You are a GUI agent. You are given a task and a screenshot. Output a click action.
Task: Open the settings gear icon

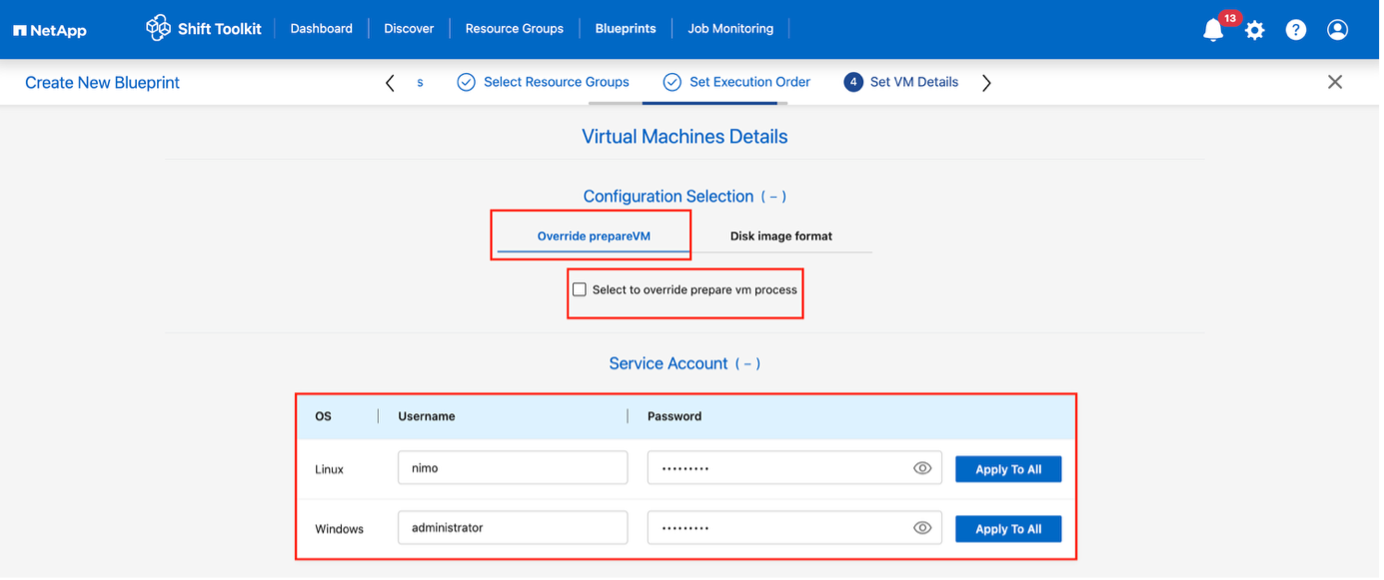pos(1254,29)
